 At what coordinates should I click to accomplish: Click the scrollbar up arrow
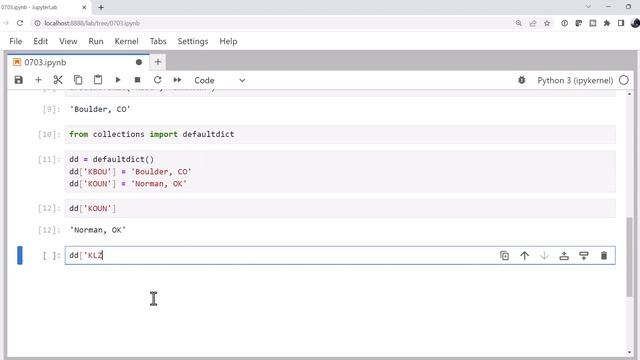tap(629, 94)
